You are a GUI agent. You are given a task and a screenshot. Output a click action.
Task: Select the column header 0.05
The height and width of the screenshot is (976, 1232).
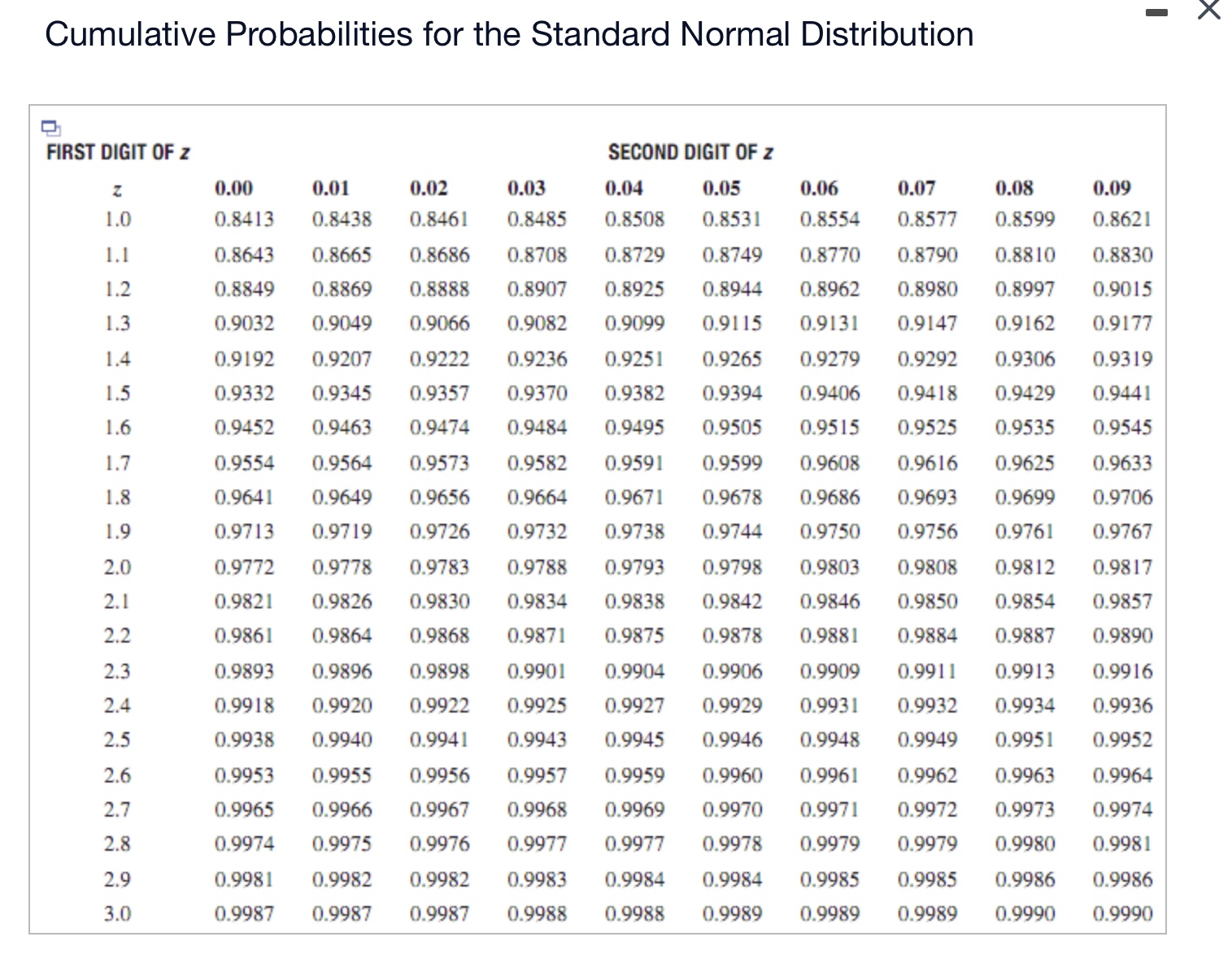pyautogui.click(x=721, y=188)
